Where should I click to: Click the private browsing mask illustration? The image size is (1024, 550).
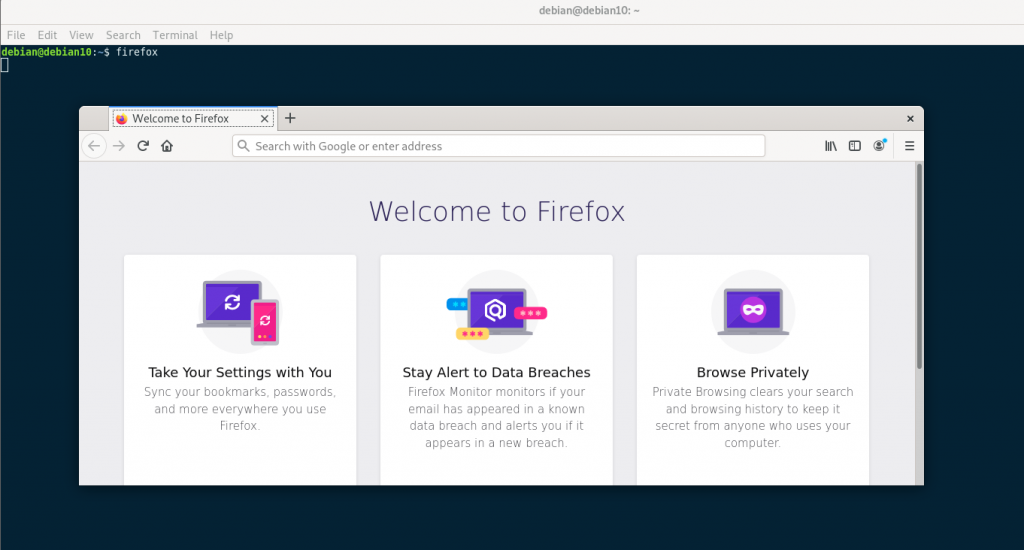753,312
